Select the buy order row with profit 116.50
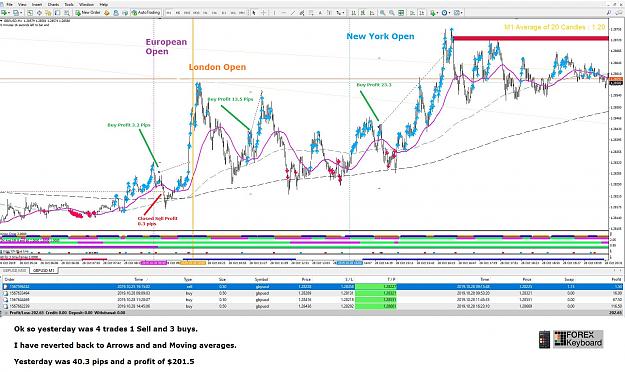 tap(312, 306)
